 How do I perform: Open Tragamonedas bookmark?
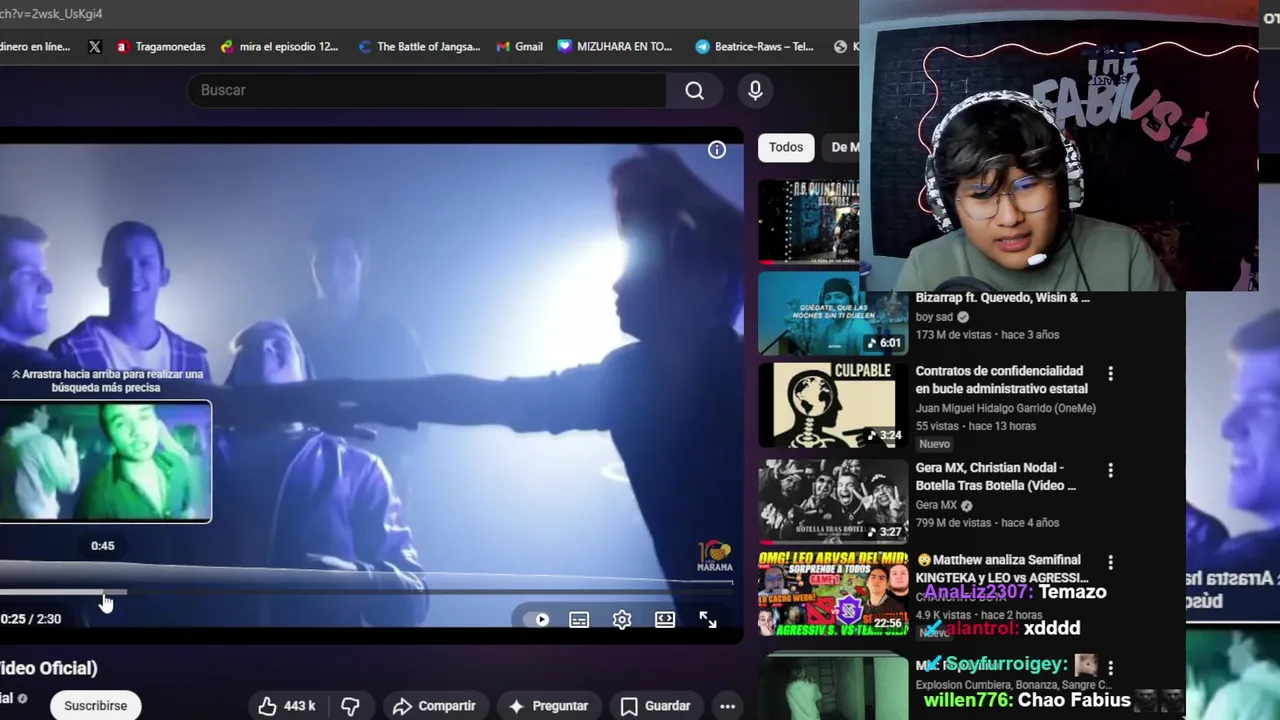pos(160,46)
